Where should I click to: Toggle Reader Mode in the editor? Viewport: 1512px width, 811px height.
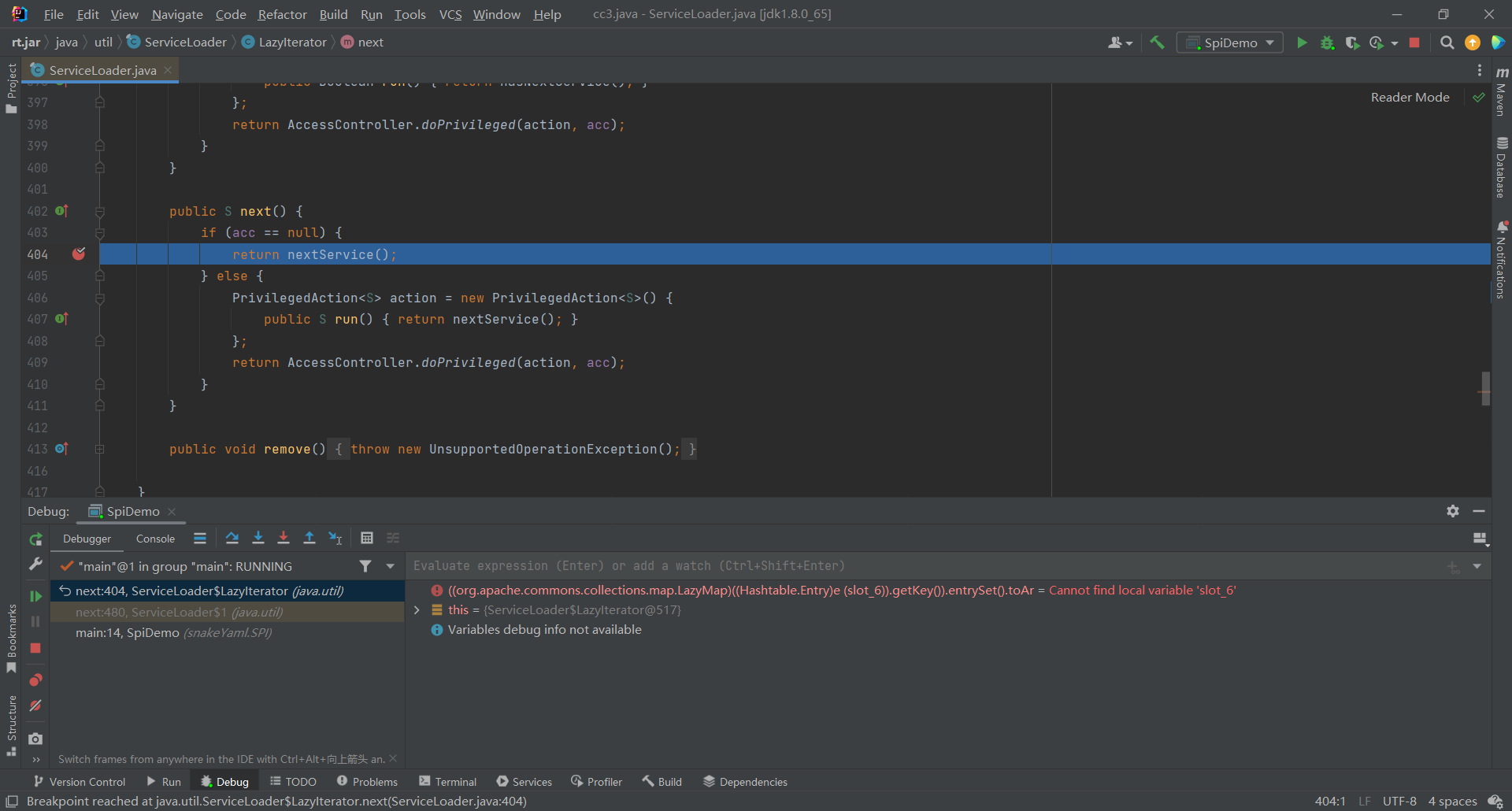pos(1410,97)
